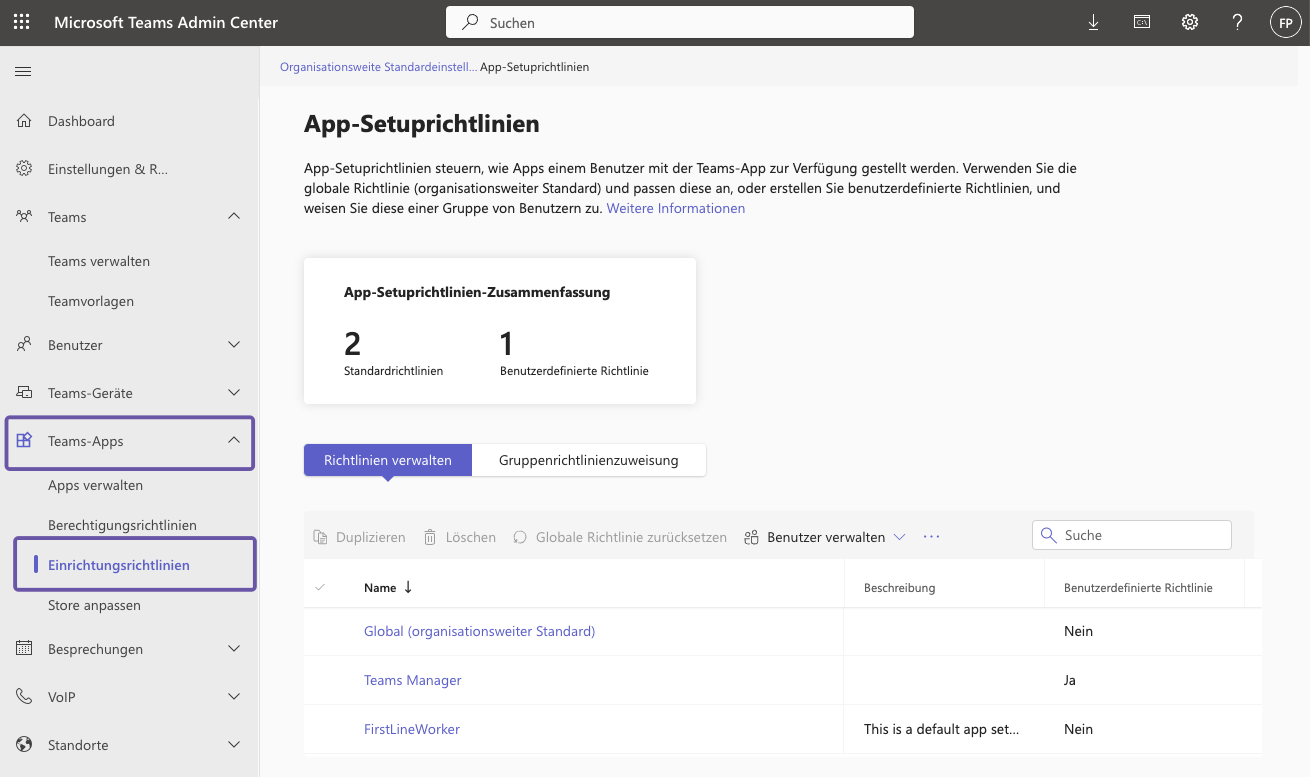
Task: Click the Teams-Apps icon in sidebar
Action: (25, 441)
